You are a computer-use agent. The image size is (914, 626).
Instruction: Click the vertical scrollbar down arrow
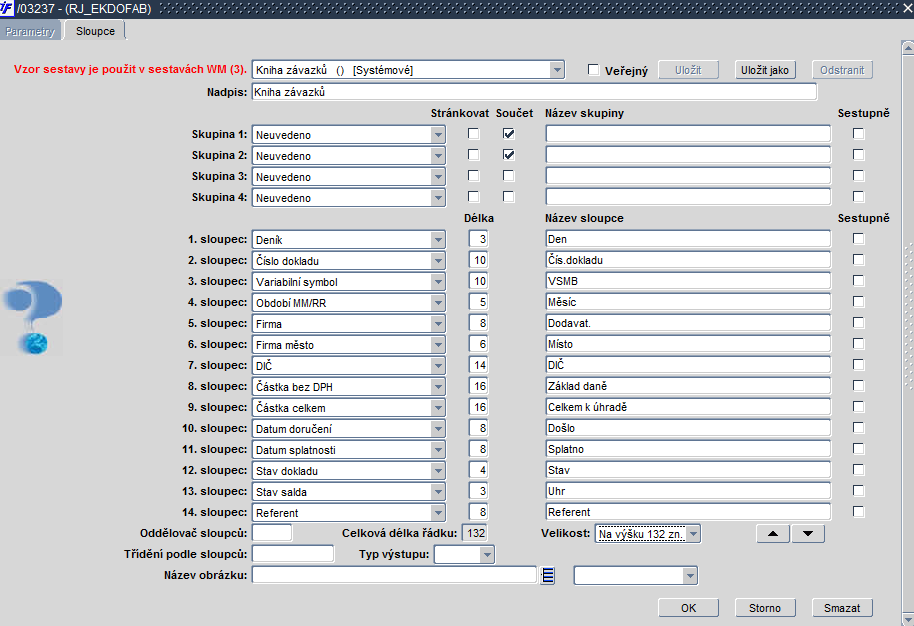pyautogui.click(x=908, y=618)
